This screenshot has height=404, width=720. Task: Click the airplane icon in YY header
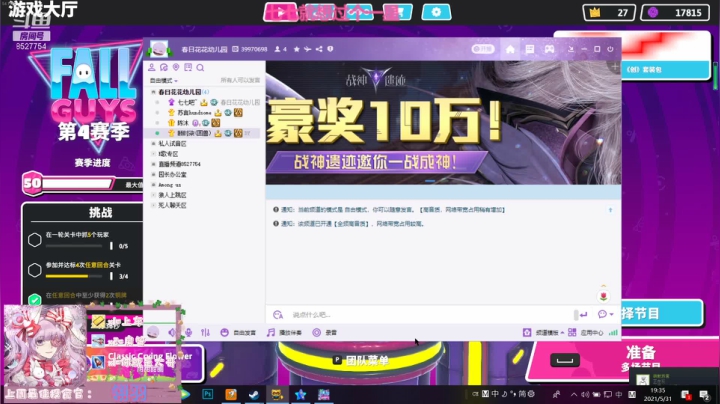(307, 49)
